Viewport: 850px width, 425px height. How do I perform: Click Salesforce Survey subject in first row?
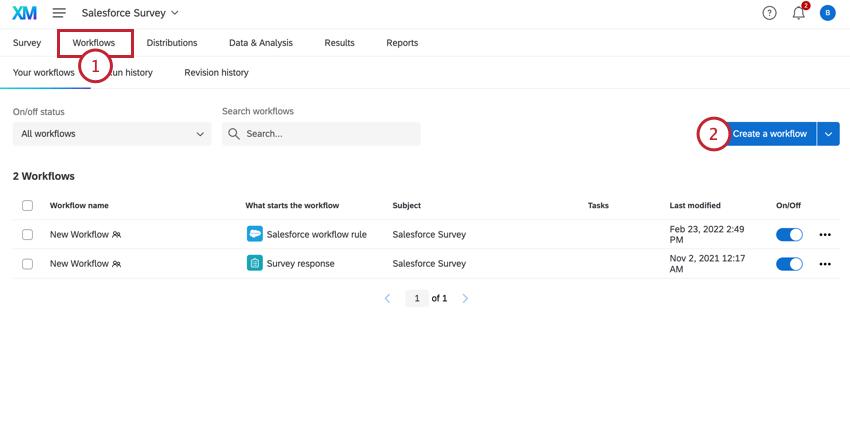429,235
